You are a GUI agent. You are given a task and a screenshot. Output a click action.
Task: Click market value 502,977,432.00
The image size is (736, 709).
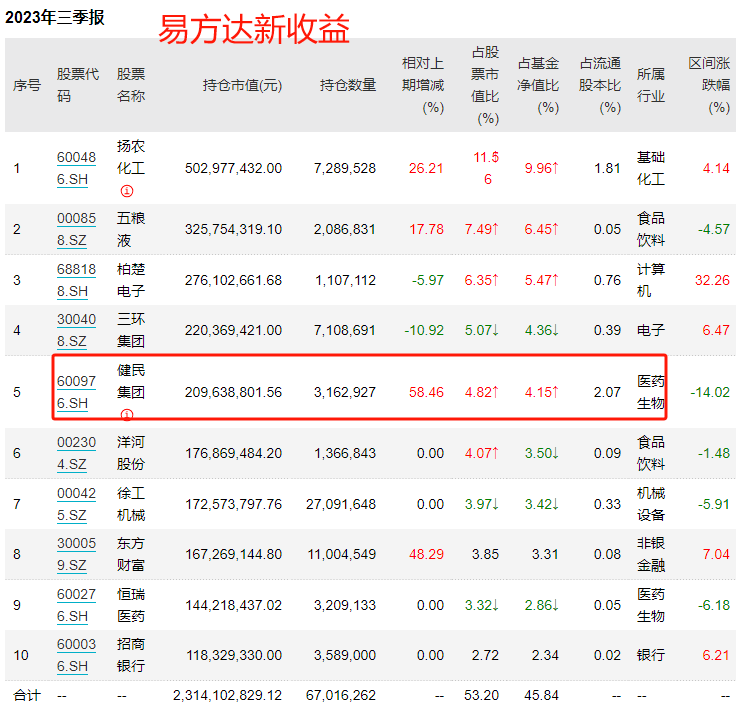tap(233, 169)
